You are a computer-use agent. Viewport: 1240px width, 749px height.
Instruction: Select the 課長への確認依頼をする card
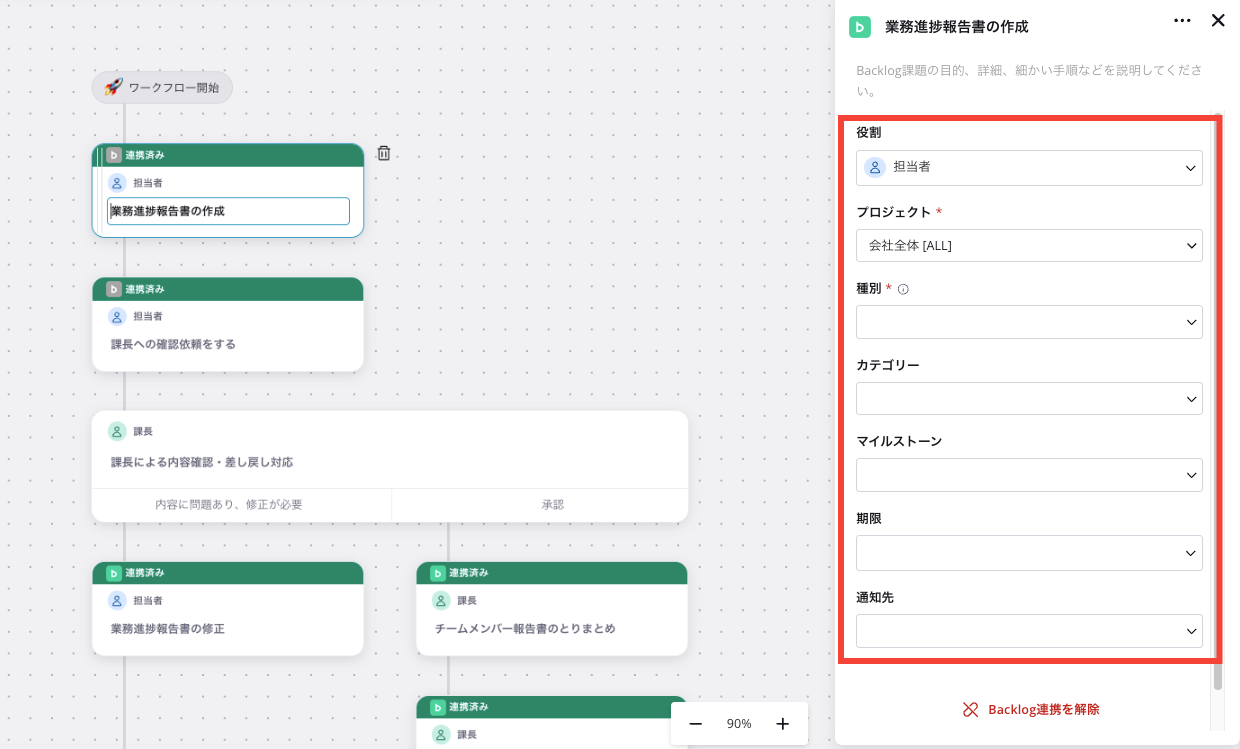[228, 325]
